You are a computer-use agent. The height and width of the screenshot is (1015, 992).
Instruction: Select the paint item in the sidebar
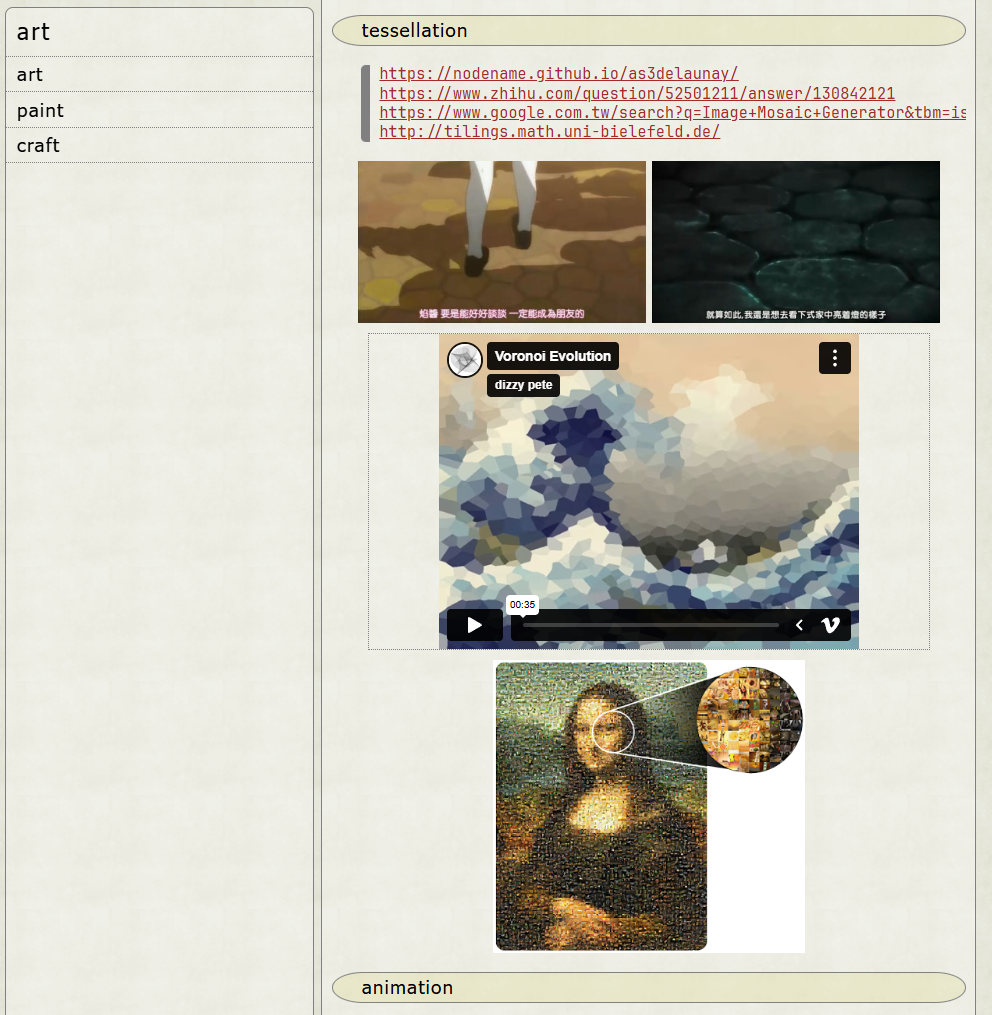pyautogui.click(x=40, y=110)
